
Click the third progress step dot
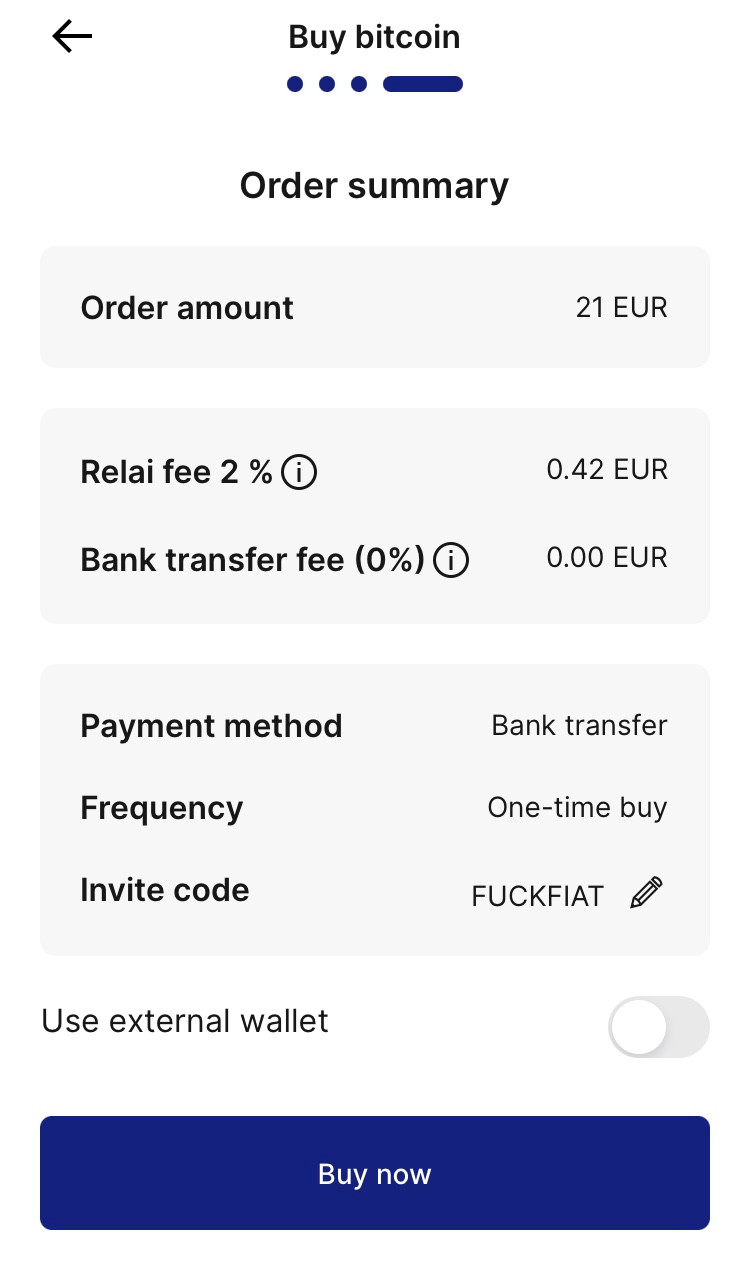(359, 84)
